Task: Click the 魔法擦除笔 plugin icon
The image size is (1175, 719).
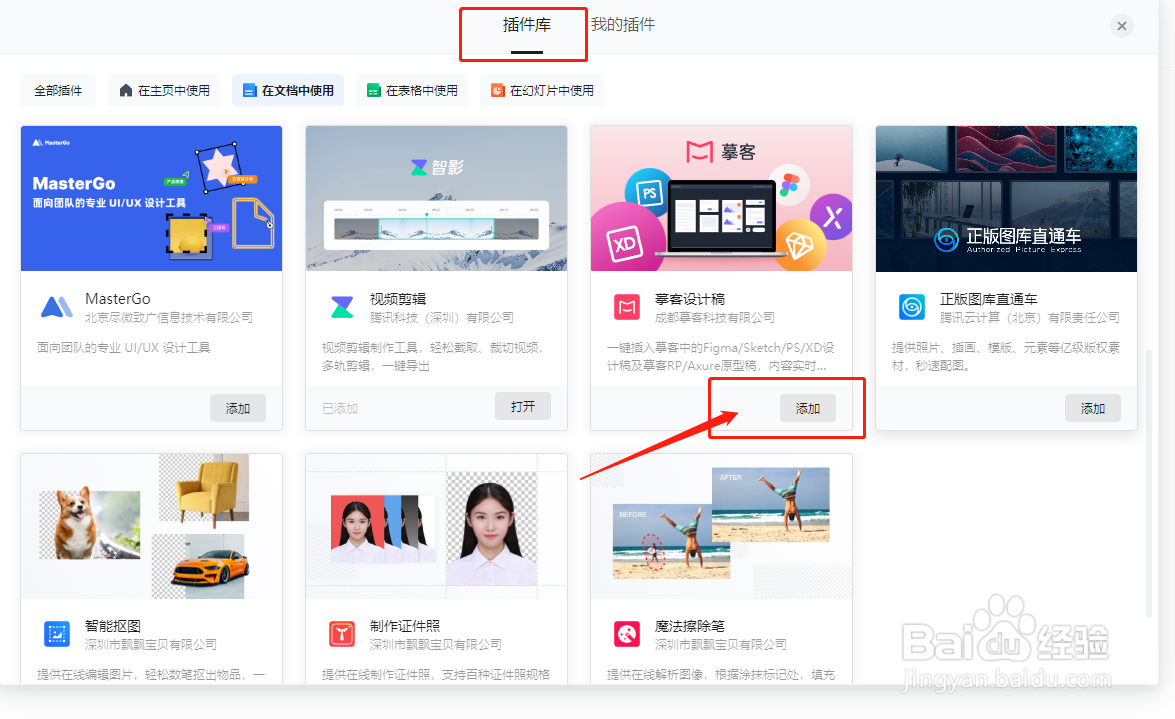Action: [627, 634]
